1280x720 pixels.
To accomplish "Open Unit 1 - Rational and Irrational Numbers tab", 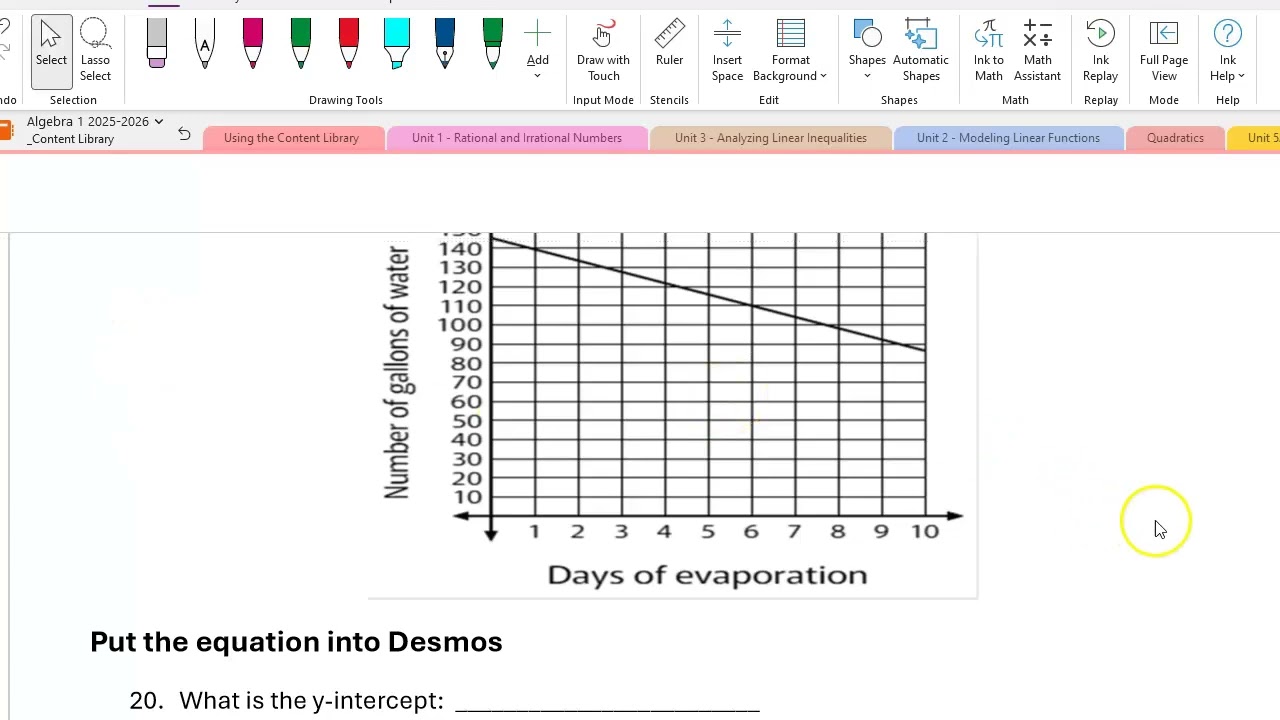I will (x=516, y=138).
